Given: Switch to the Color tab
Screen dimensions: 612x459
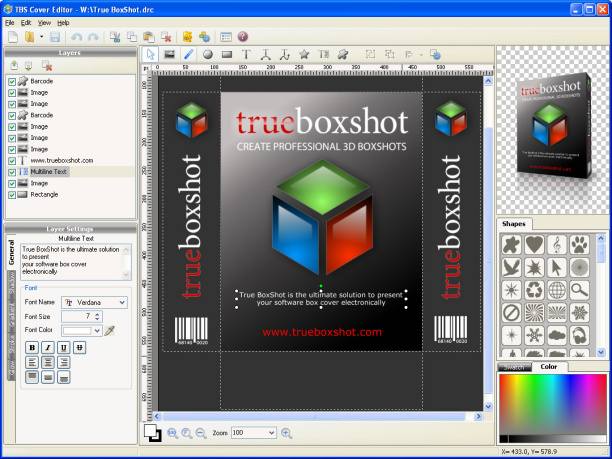Looking at the screenshot, I should pyautogui.click(x=549, y=366).
